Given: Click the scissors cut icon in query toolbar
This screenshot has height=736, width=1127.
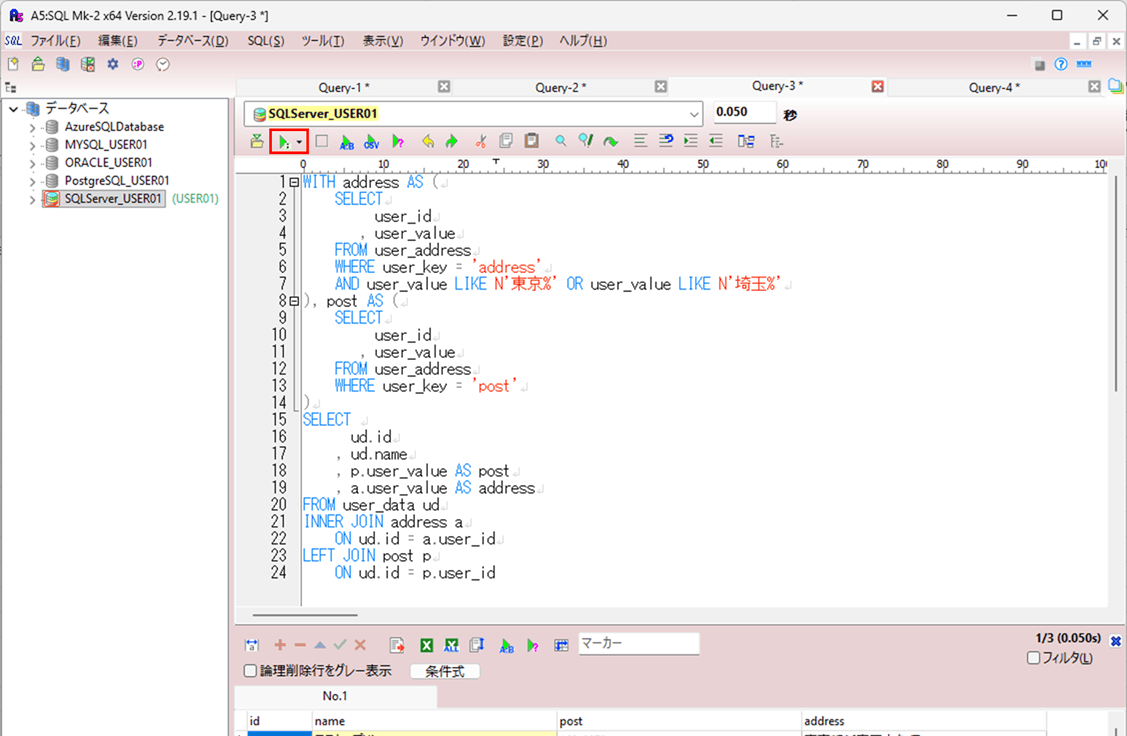Looking at the screenshot, I should pyautogui.click(x=481, y=142).
